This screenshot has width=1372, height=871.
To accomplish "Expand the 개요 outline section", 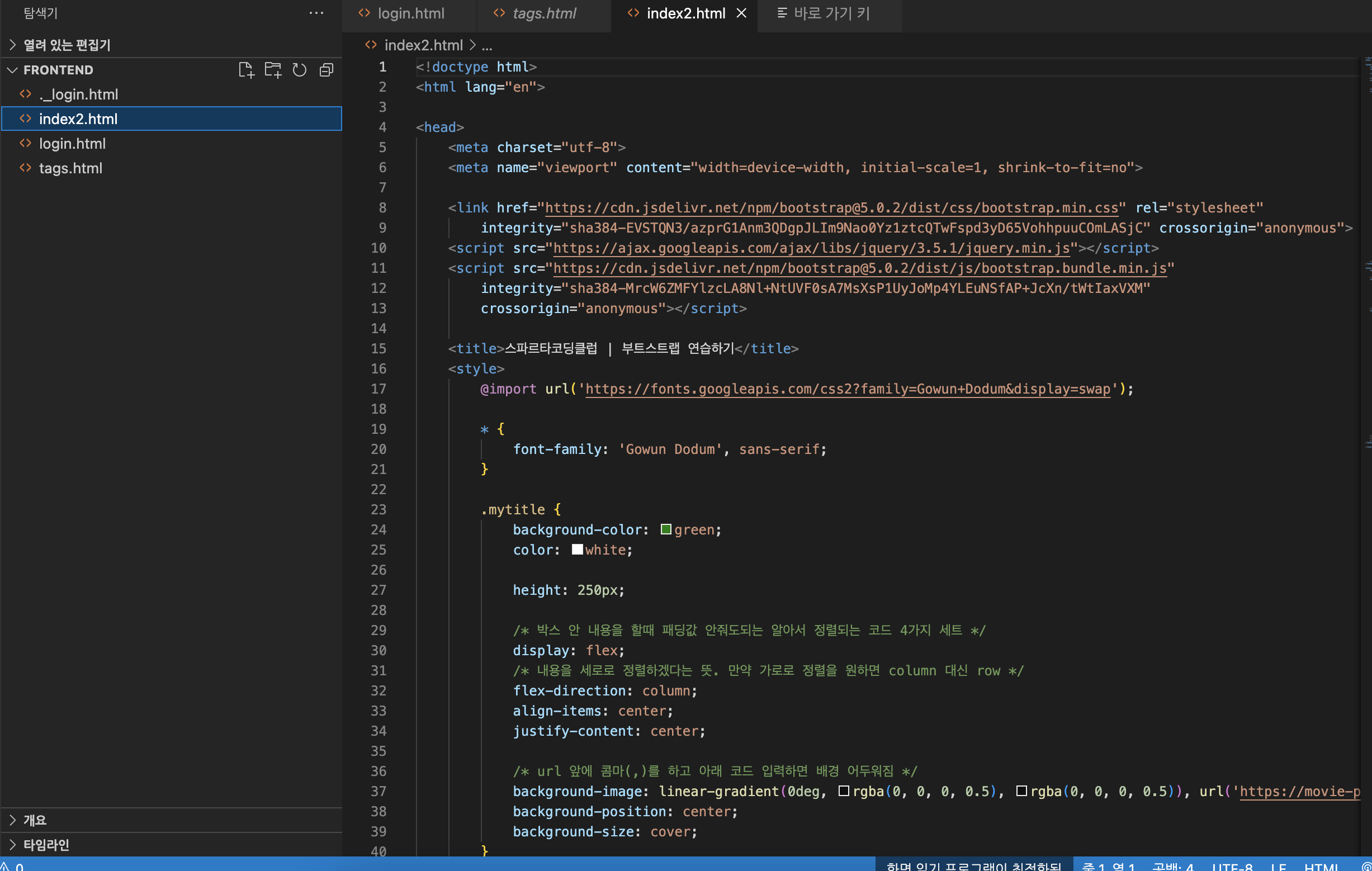I will click(x=171, y=820).
